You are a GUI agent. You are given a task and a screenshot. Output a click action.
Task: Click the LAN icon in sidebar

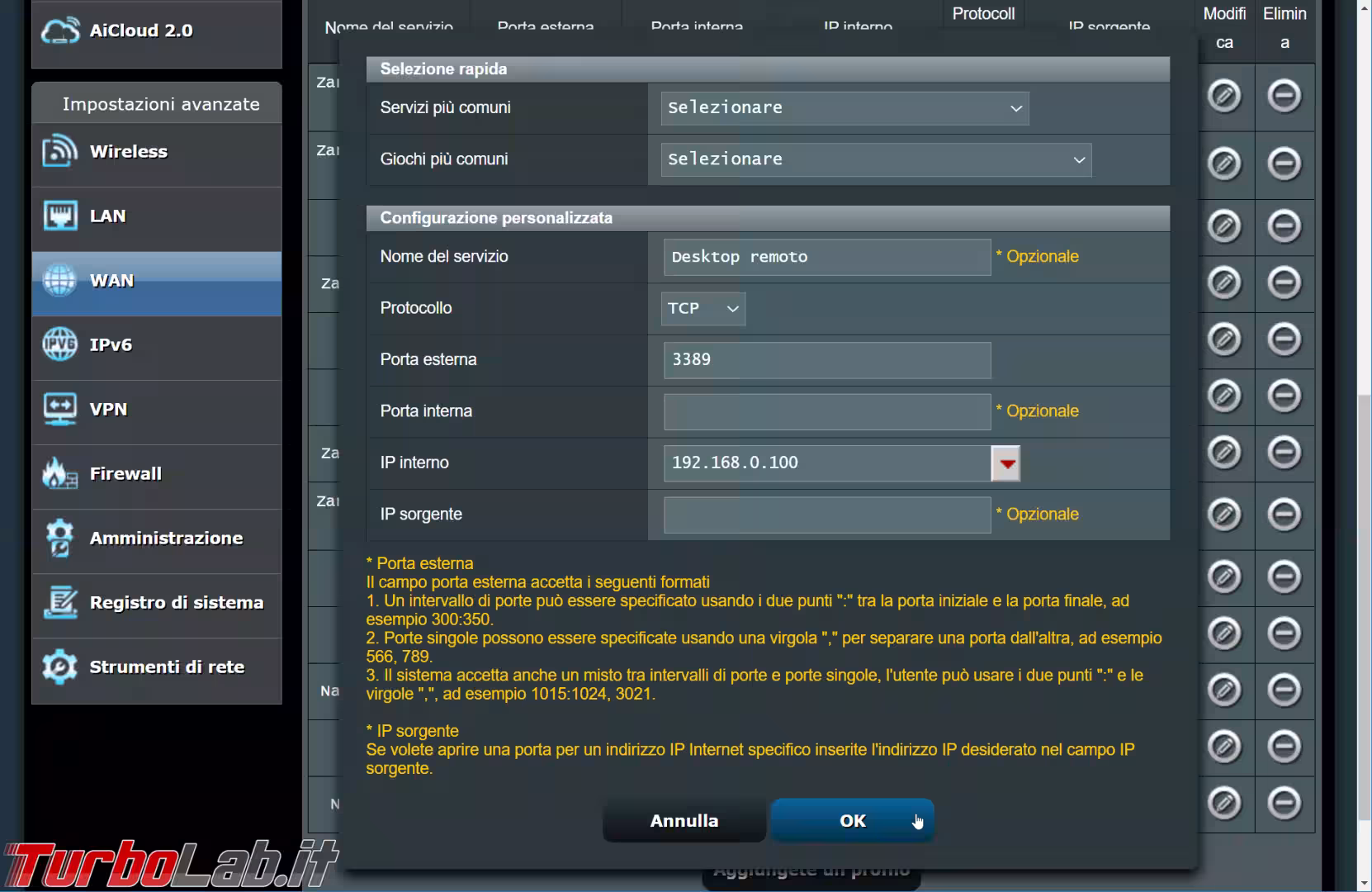(59, 216)
